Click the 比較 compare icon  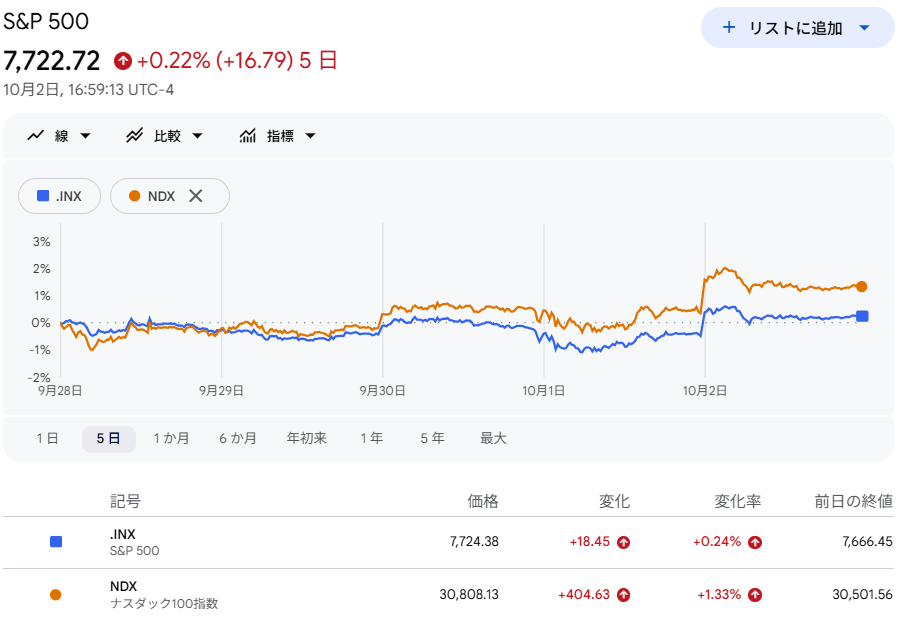[135, 136]
